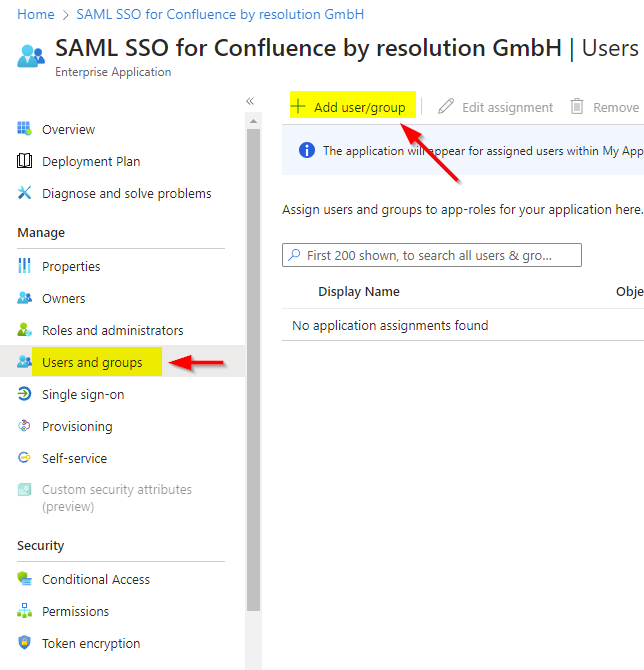Open the Self-service settings
644x670 pixels.
74,458
